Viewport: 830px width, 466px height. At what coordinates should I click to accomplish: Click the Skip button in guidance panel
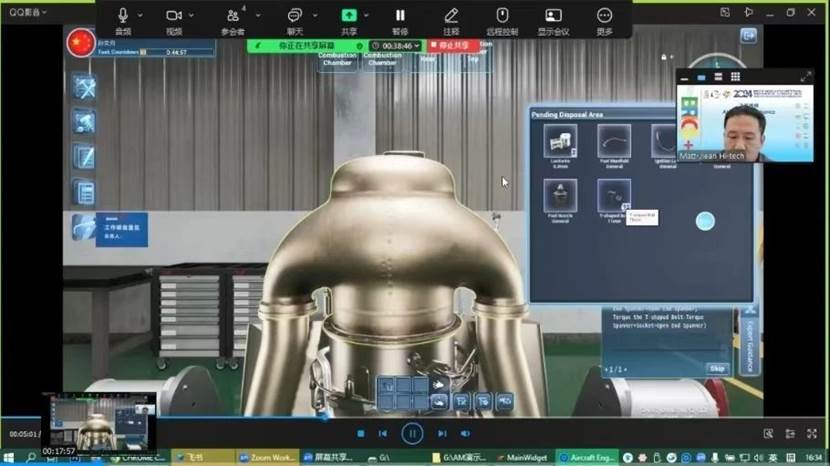[x=716, y=369]
